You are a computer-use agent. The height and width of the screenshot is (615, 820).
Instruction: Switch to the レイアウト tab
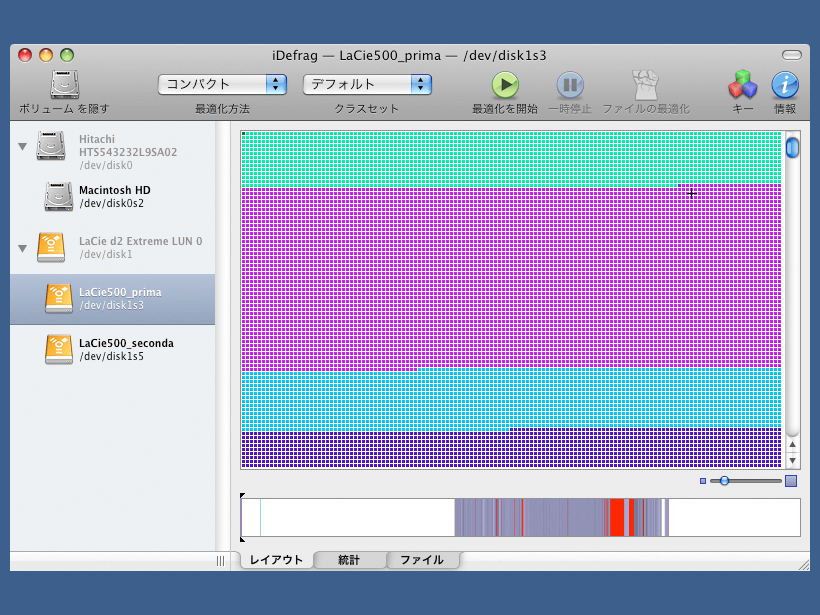point(276,560)
